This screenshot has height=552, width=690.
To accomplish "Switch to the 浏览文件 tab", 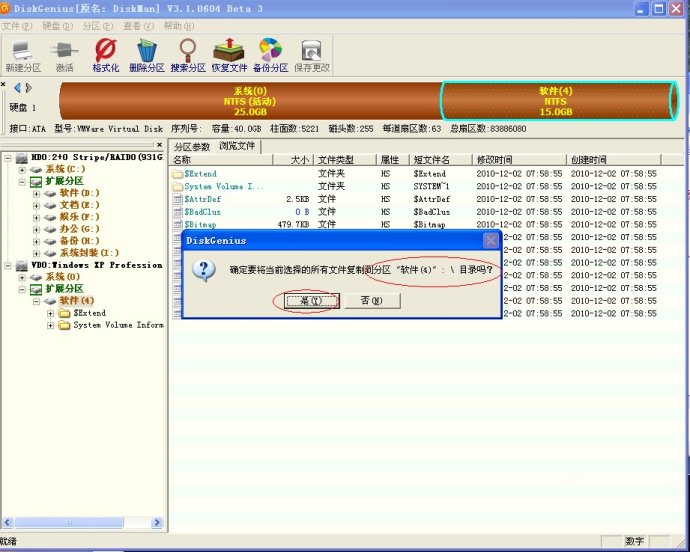I will click(x=237, y=146).
